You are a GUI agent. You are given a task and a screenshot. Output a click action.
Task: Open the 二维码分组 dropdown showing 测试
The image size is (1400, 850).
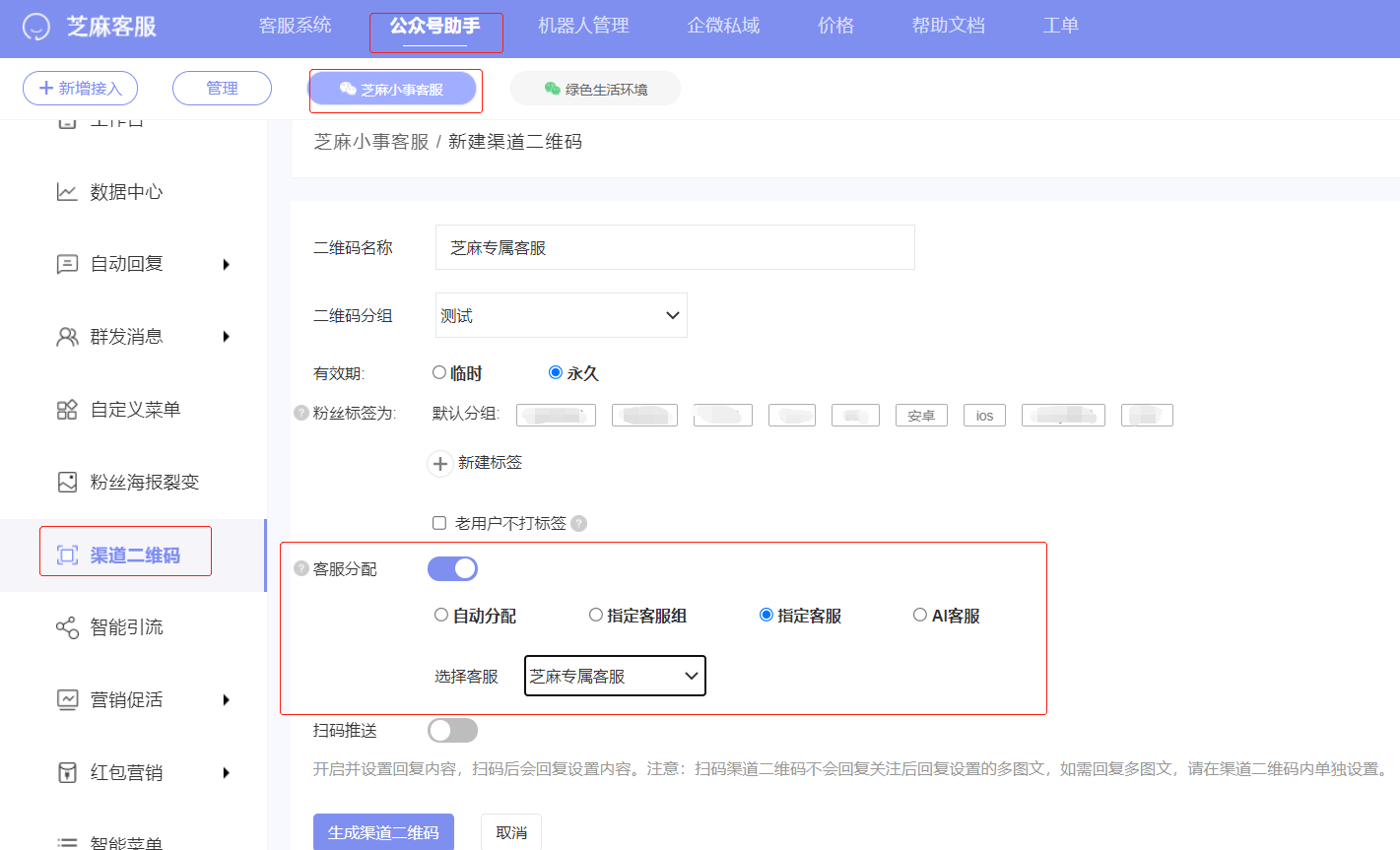pos(561,314)
